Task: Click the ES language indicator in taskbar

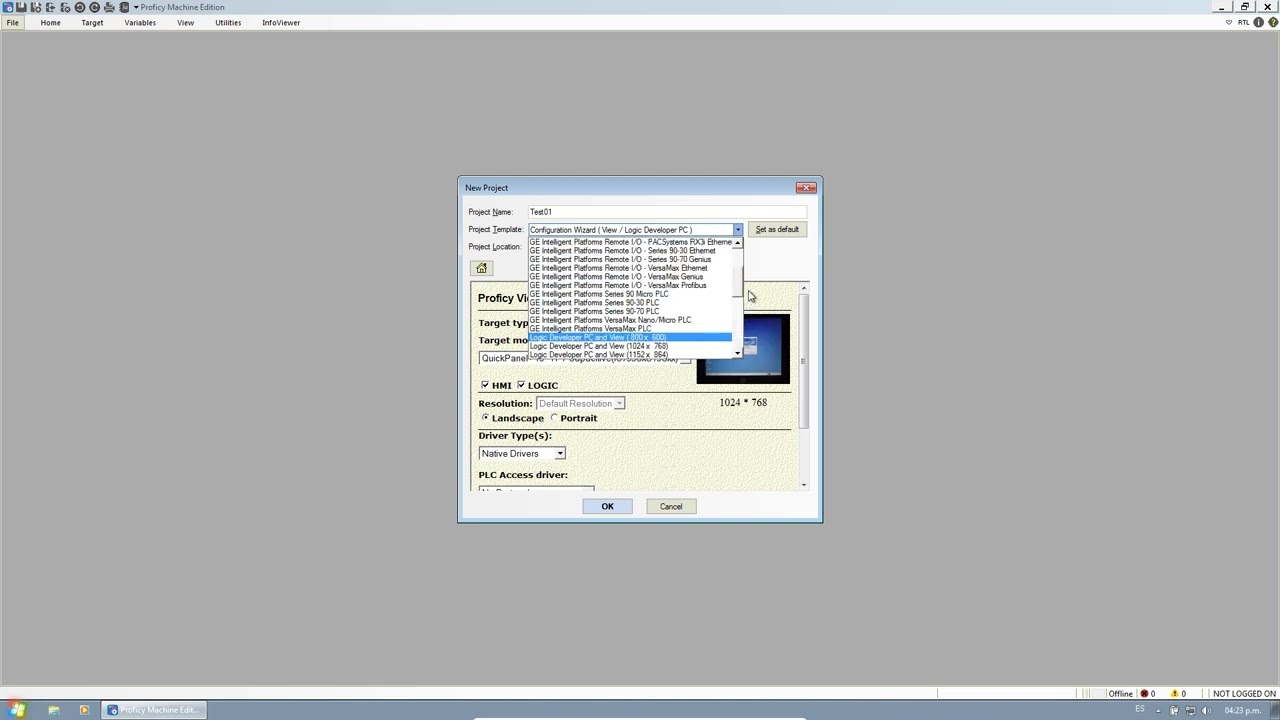Action: coord(1139,710)
